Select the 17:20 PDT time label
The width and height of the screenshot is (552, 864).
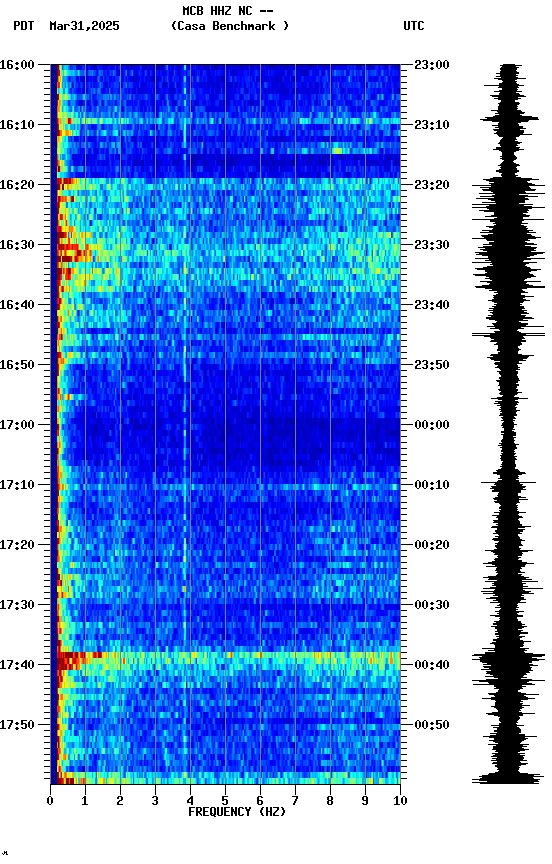17,546
